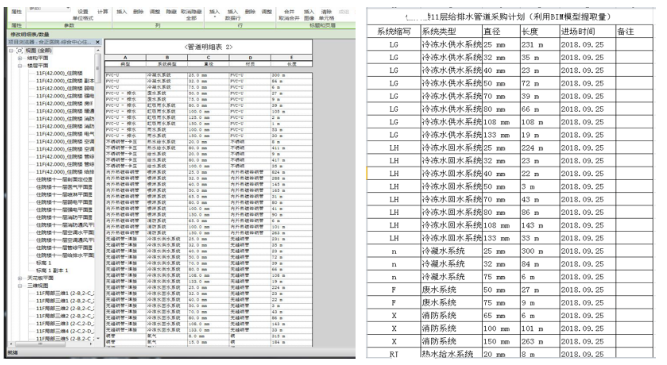The width and height of the screenshot is (667, 365).
Task: Click the browser scrollbar up arrow
Action: tap(98, 50)
